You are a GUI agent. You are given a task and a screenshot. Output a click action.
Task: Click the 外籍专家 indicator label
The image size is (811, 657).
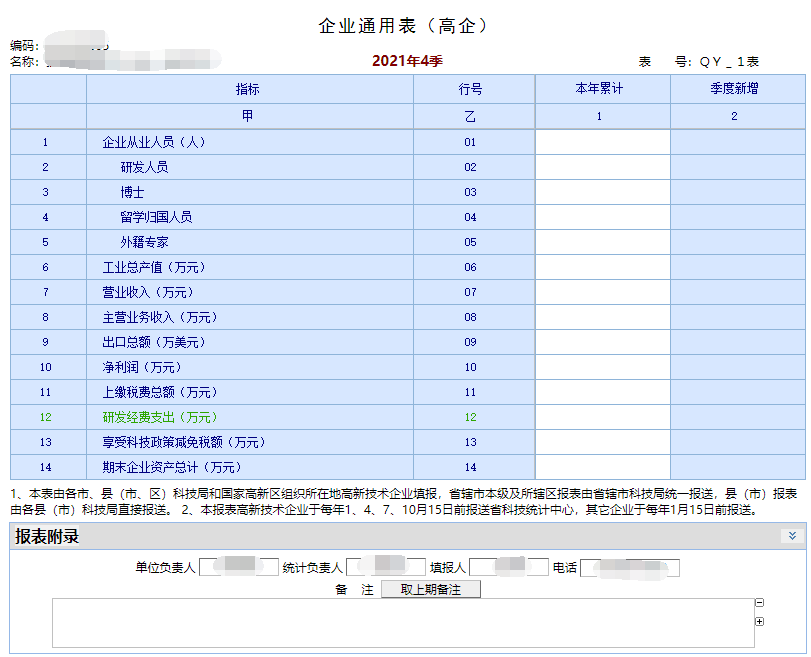pyautogui.click(x=144, y=242)
